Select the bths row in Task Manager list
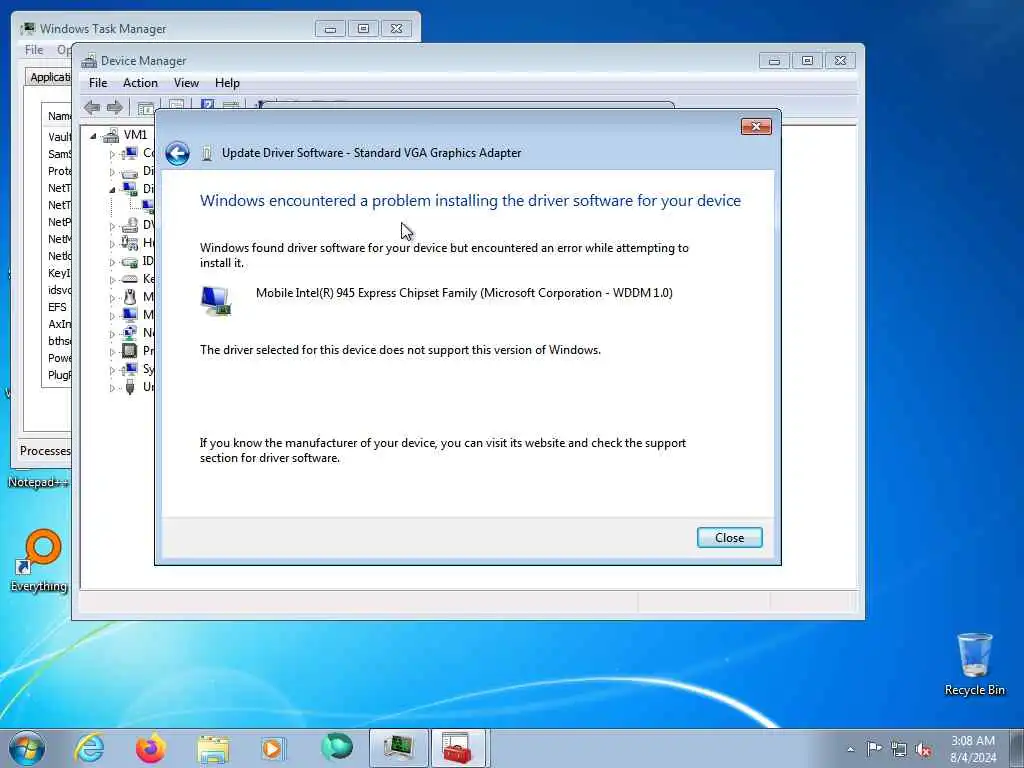The width and height of the screenshot is (1024, 768). pos(58,341)
